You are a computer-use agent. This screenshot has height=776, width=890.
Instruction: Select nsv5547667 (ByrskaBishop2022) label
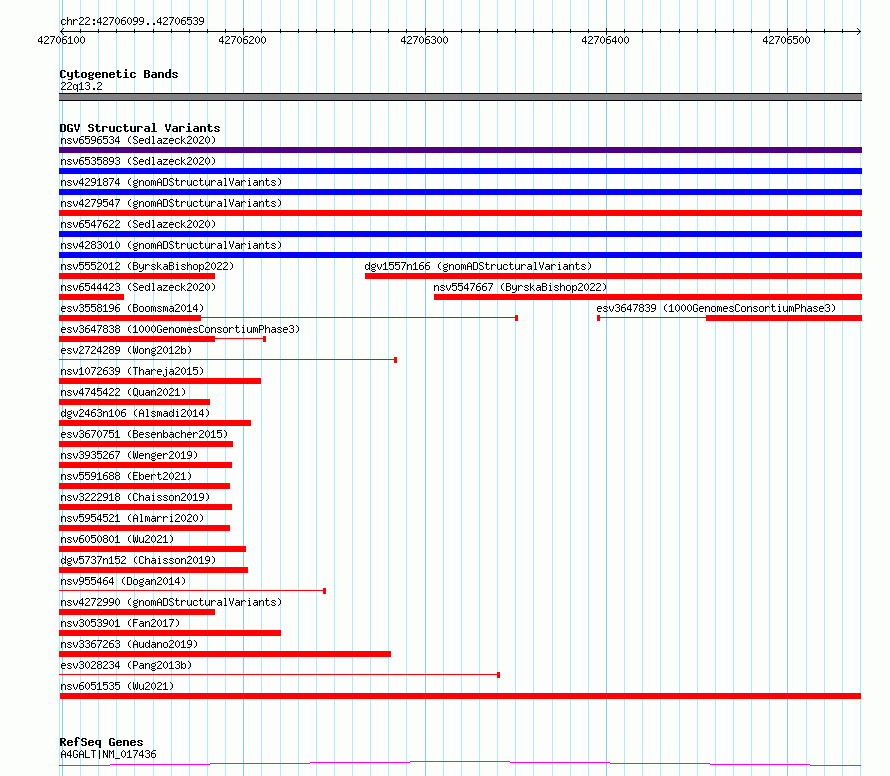click(x=520, y=287)
